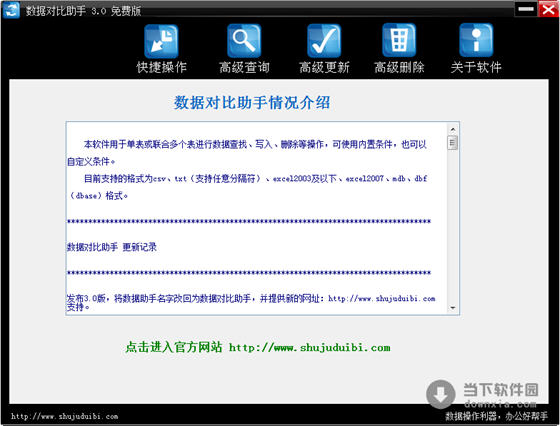Image resolution: width=560 pixels, height=426 pixels.
Task: Open the 高级删除 trash bin icon
Action: [399, 40]
